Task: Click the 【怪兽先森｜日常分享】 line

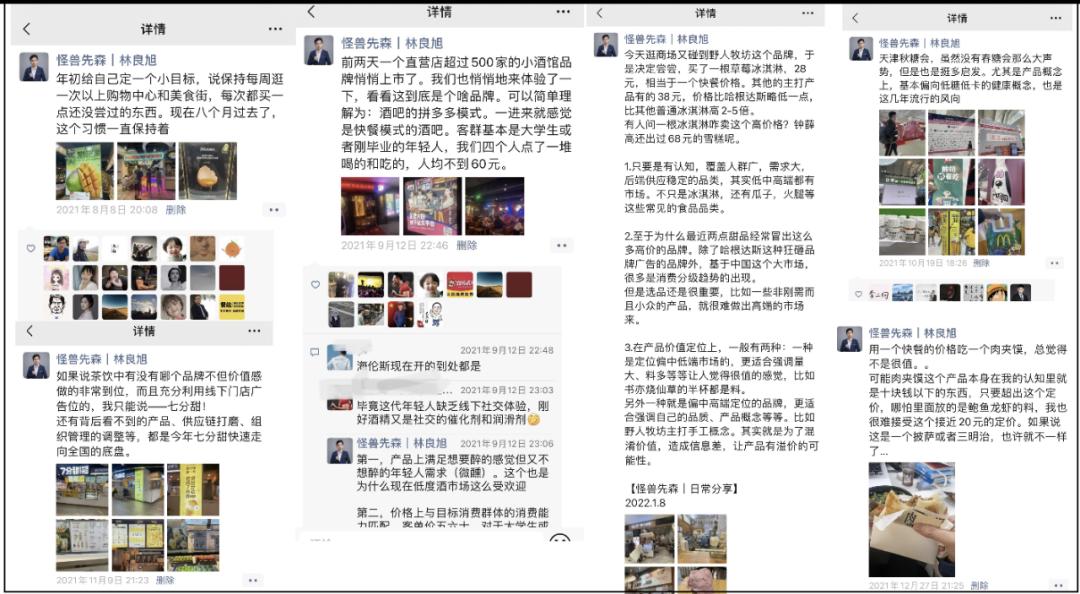Action: coord(682,489)
